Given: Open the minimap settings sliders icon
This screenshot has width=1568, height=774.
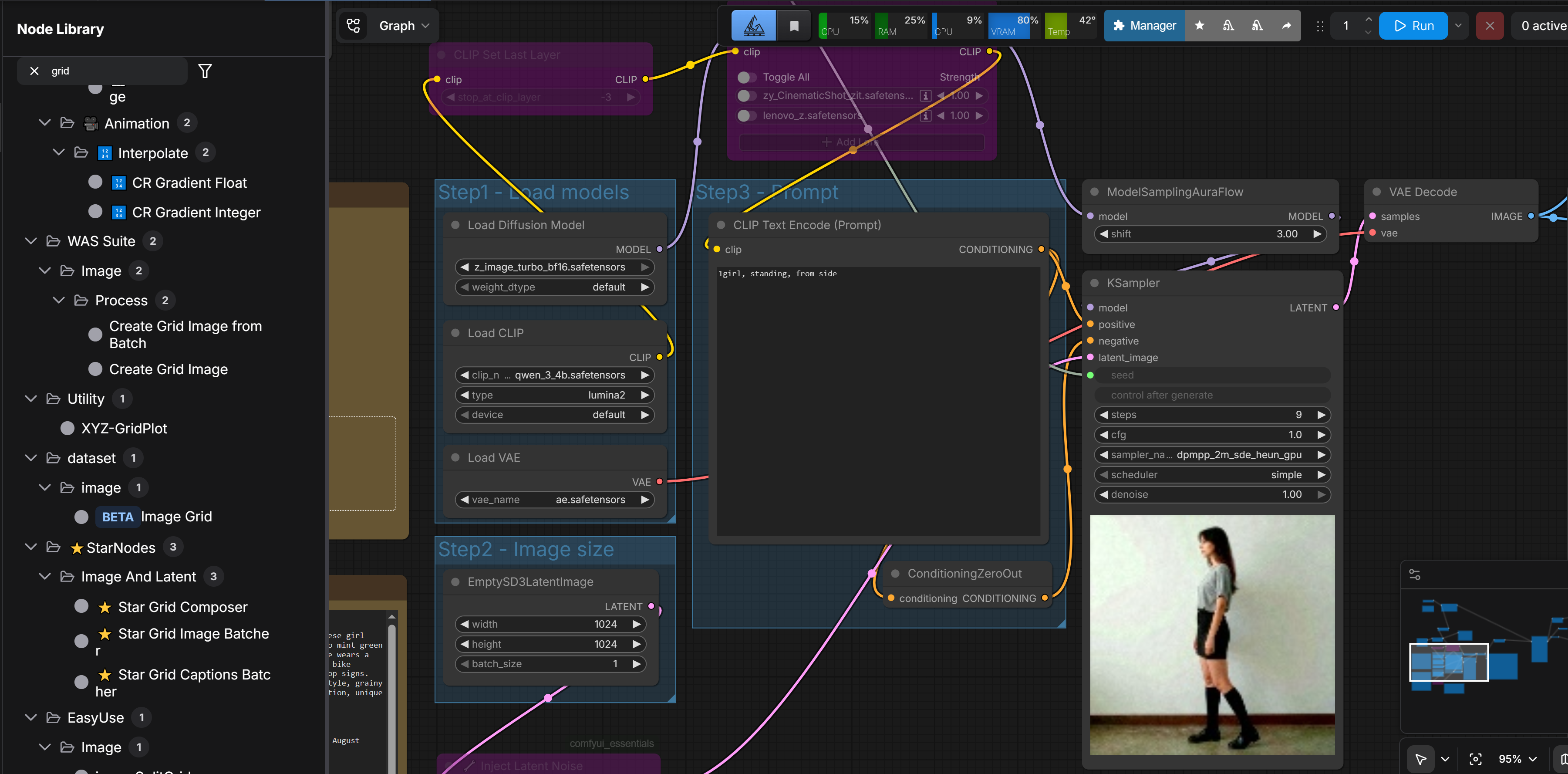Looking at the screenshot, I should coord(1415,574).
